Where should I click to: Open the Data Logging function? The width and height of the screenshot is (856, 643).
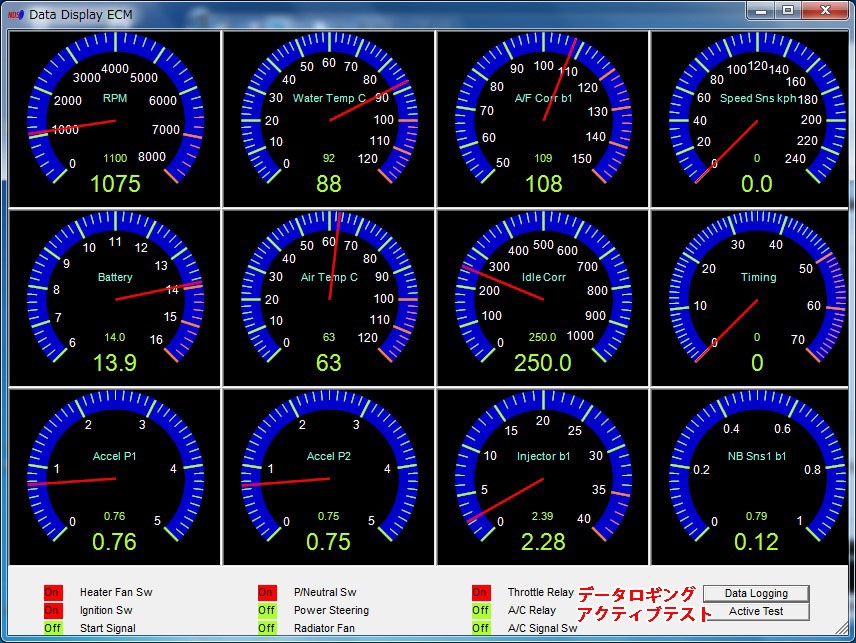pyautogui.click(x=756, y=593)
